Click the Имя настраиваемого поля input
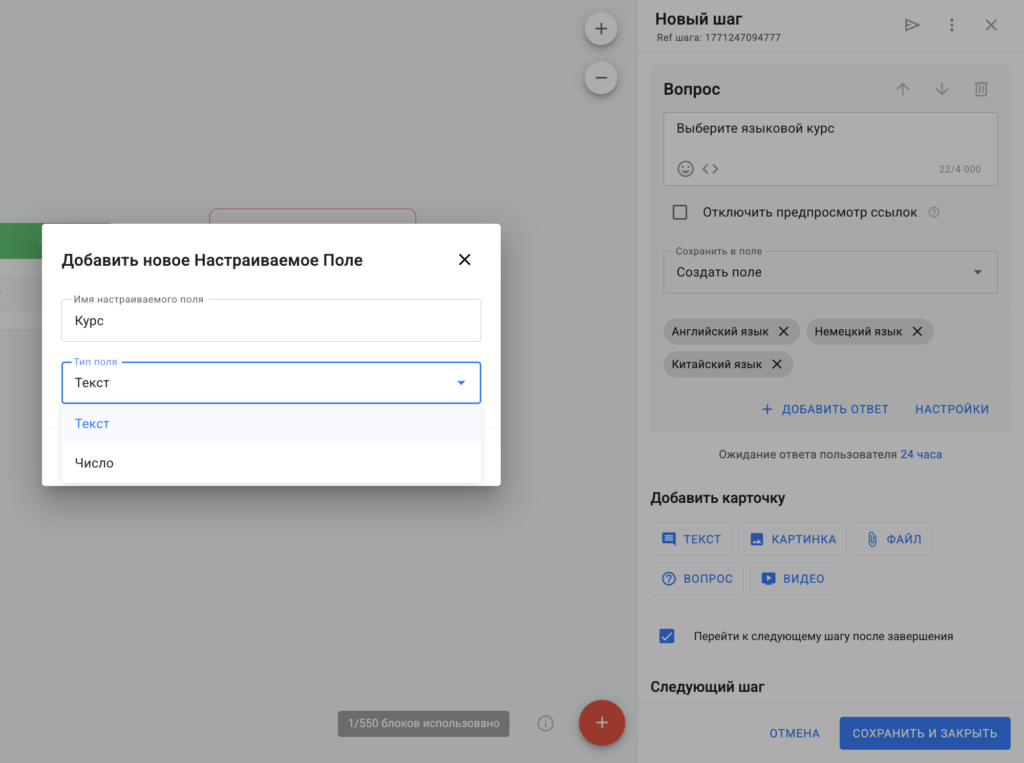The image size is (1024, 763). tap(271, 321)
